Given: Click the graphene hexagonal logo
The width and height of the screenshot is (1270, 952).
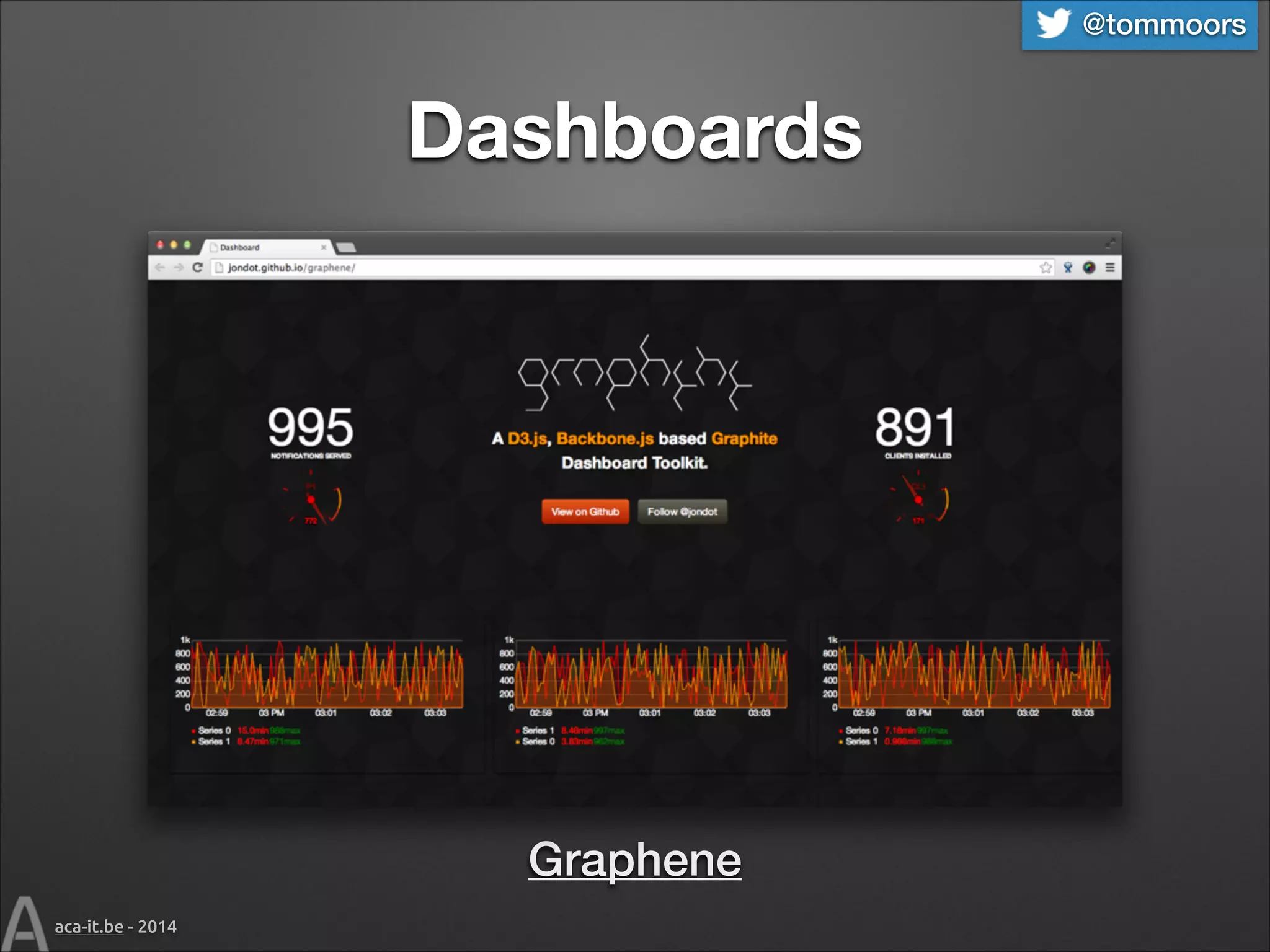Looking at the screenshot, I should click(635, 373).
